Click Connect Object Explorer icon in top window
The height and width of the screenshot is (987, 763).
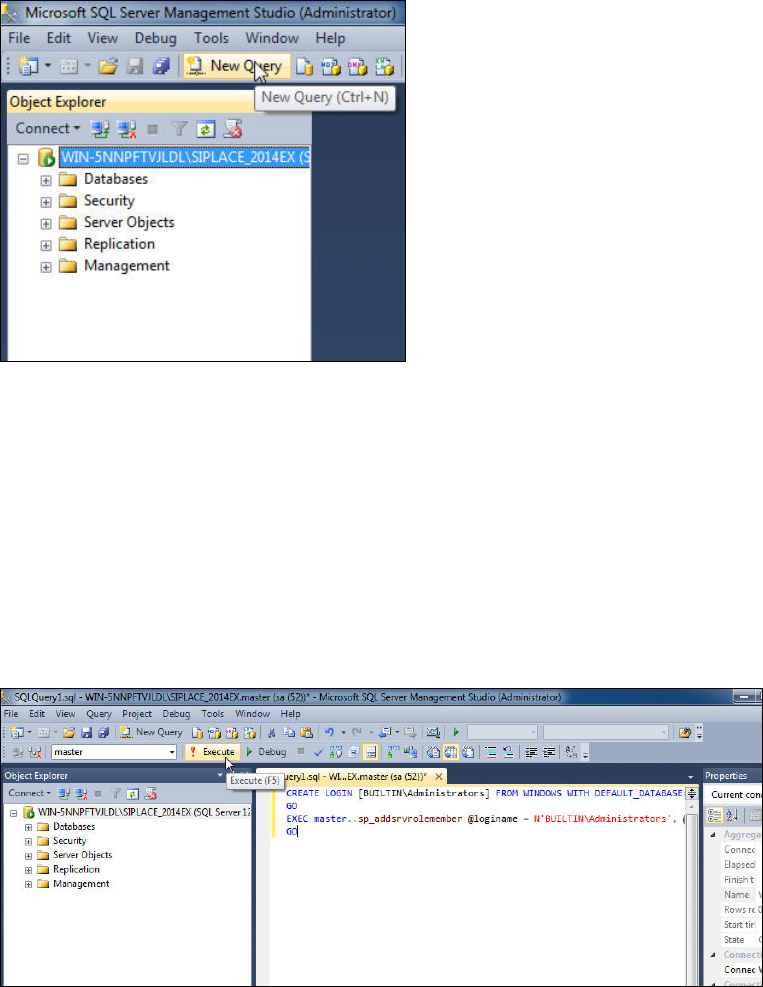click(x=99, y=129)
